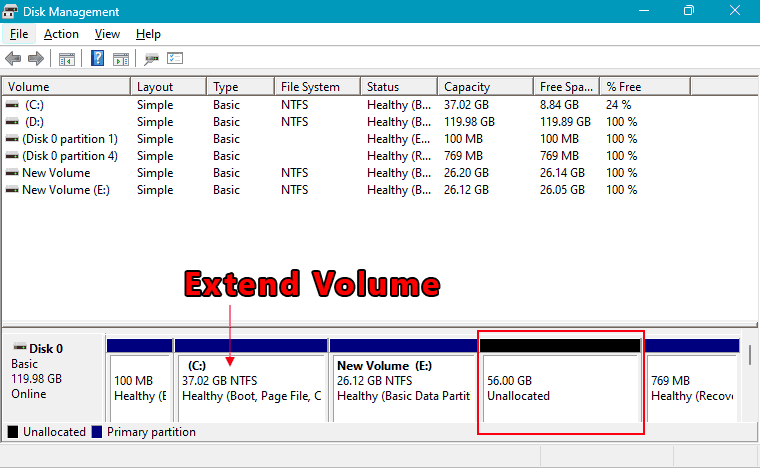760x468 pixels.
Task: Click the Rescan/Connect disk toolbar icon
Action: [152, 59]
